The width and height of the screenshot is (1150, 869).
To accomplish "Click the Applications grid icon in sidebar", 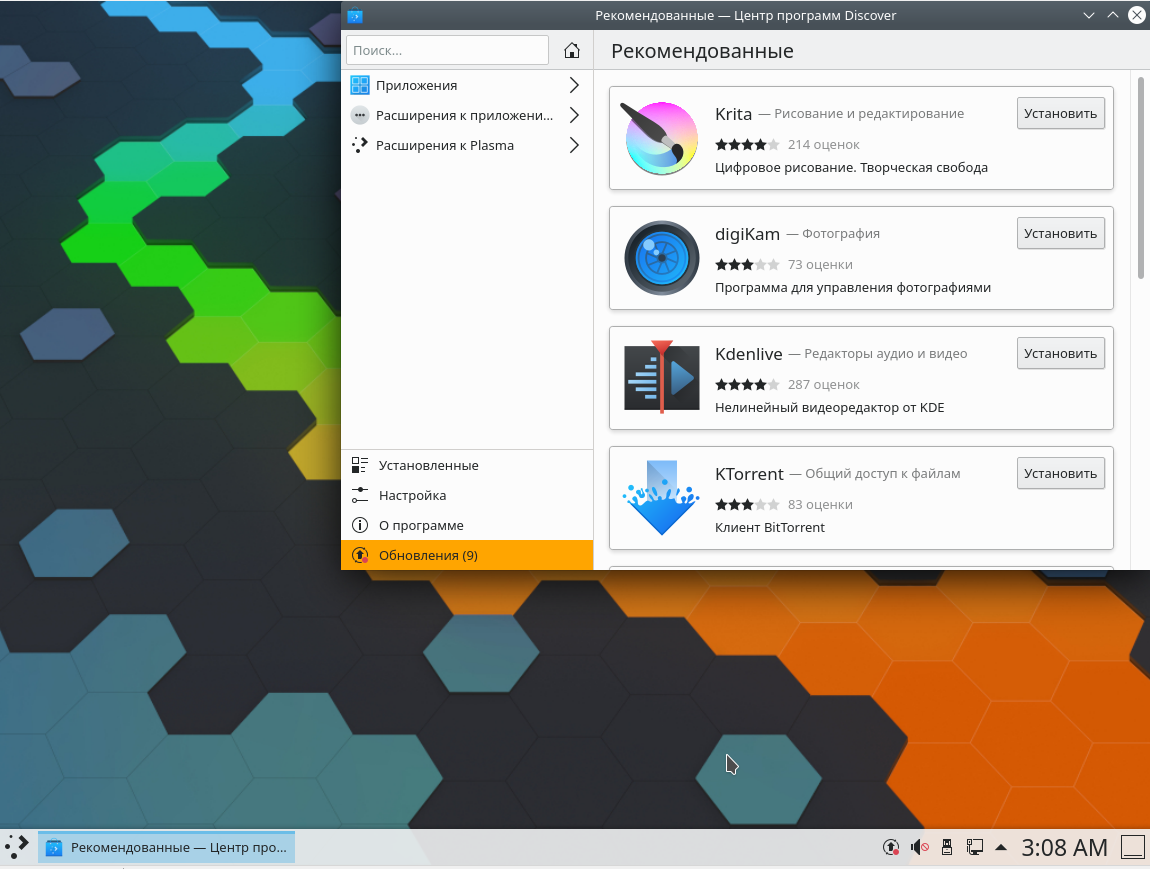I will (359, 85).
